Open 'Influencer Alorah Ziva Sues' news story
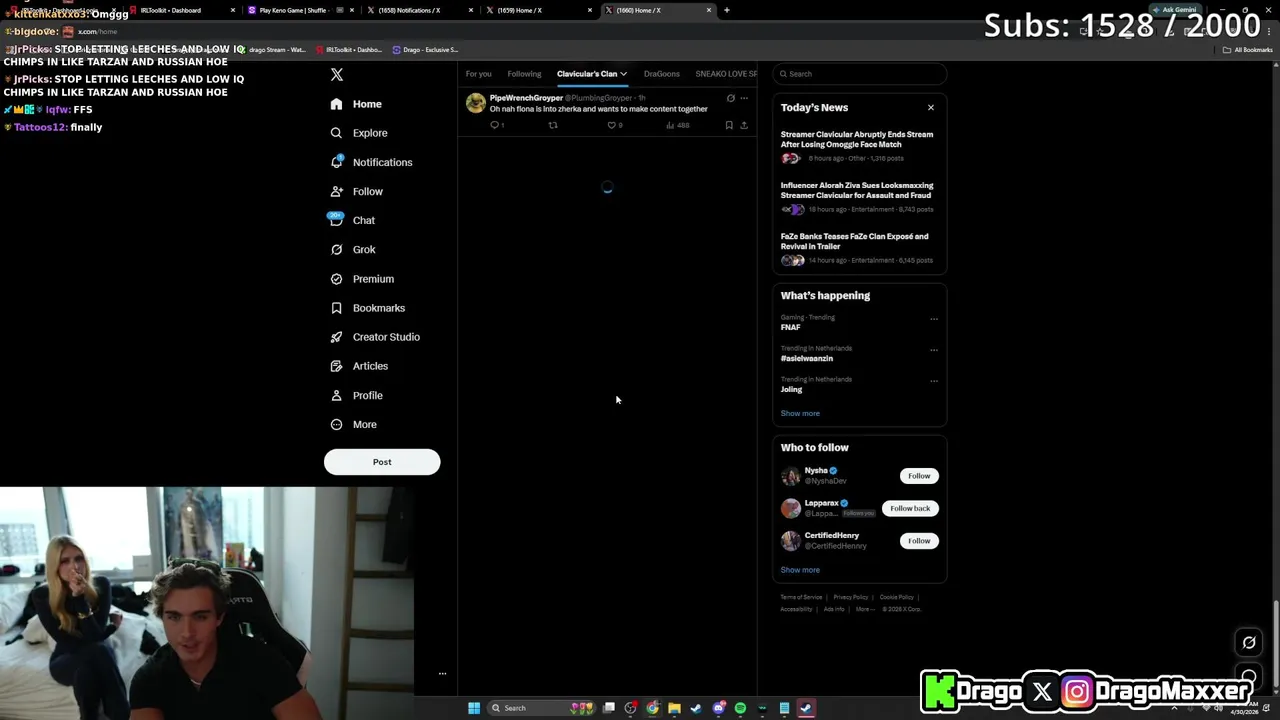This screenshot has height=720, width=1280. point(857,190)
